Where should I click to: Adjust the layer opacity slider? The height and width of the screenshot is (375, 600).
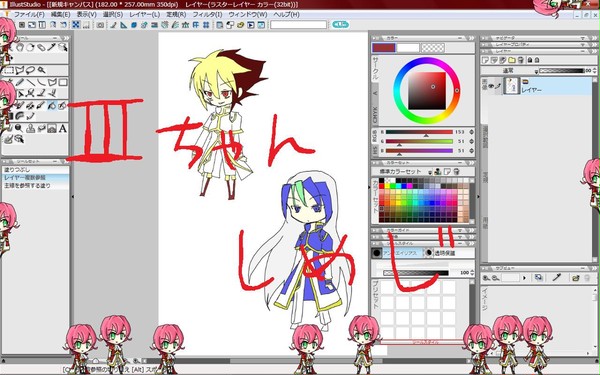(562, 71)
